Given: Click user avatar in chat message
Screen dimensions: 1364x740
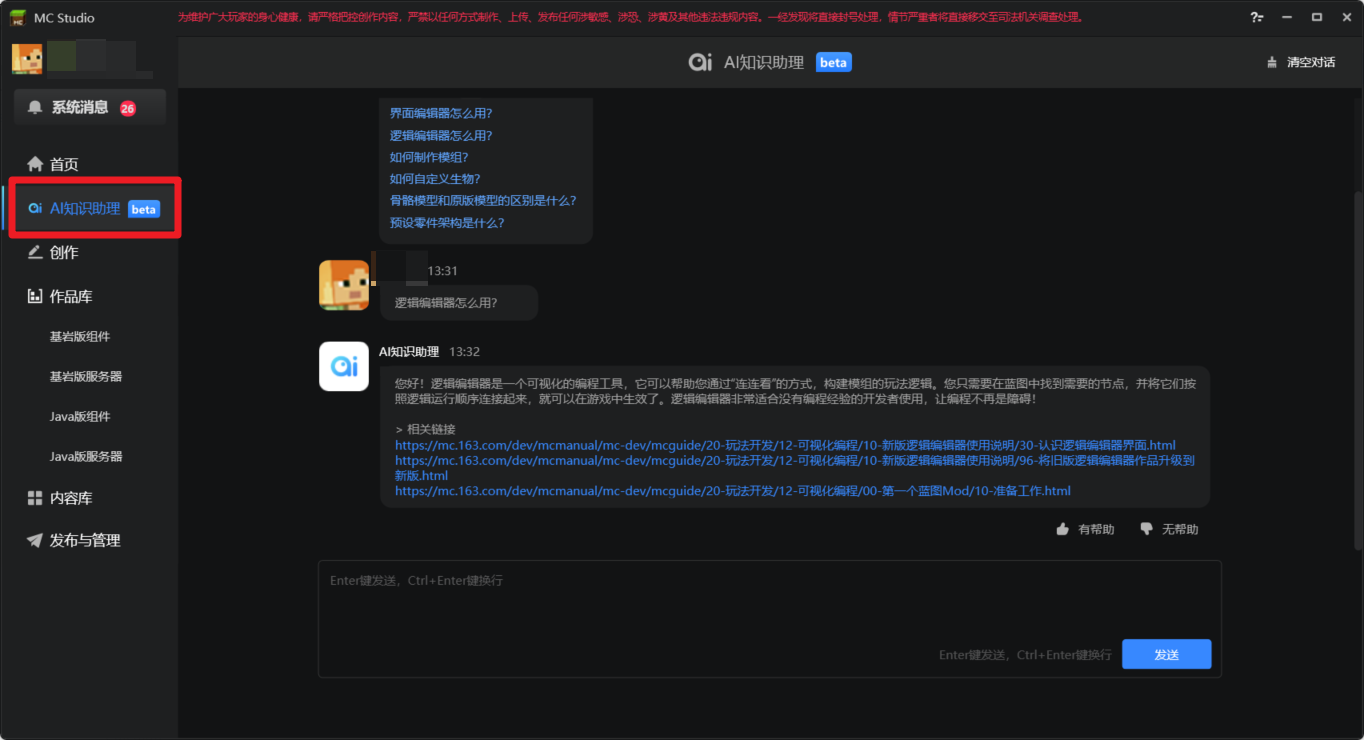Looking at the screenshot, I should point(344,285).
